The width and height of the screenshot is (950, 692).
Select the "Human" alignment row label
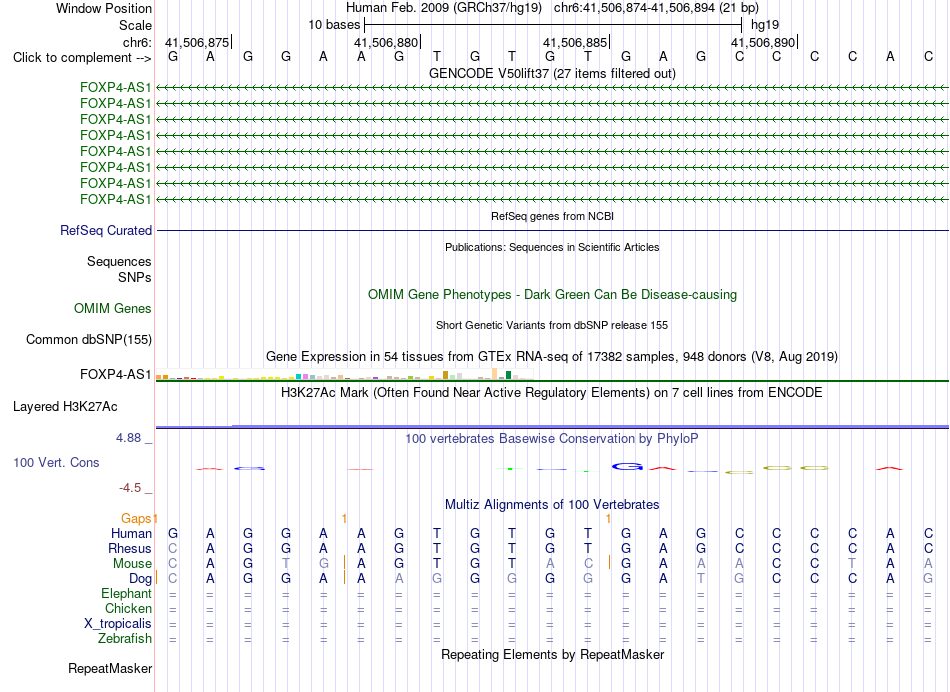131,533
